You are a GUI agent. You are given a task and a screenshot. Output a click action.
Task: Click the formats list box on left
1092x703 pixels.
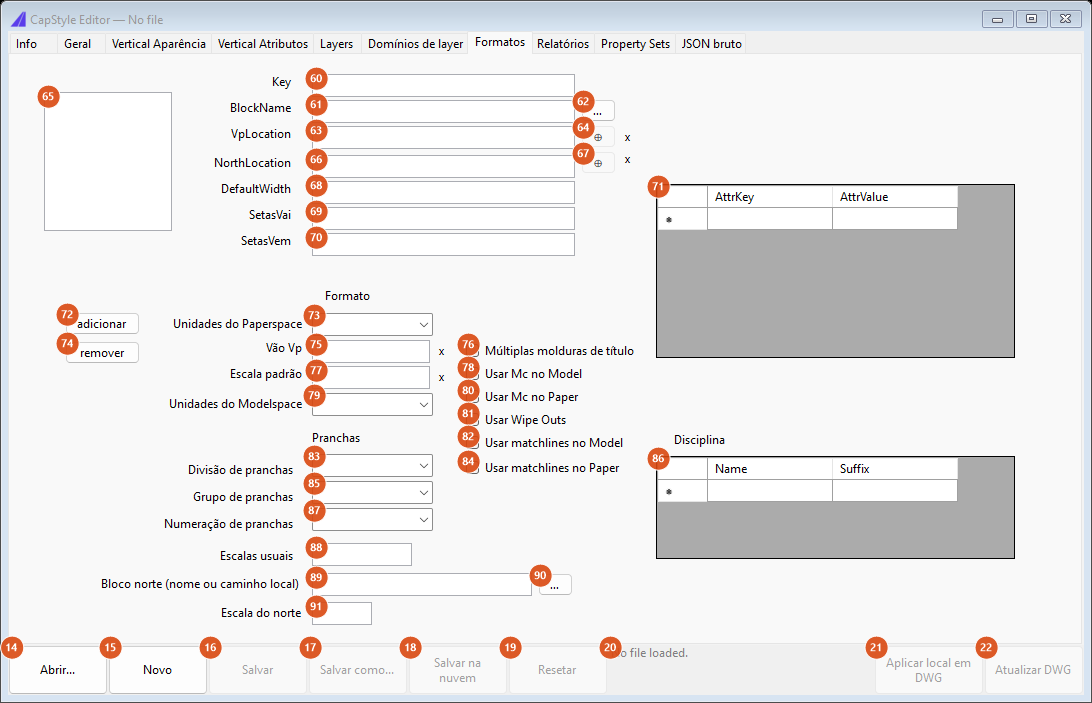coord(108,162)
